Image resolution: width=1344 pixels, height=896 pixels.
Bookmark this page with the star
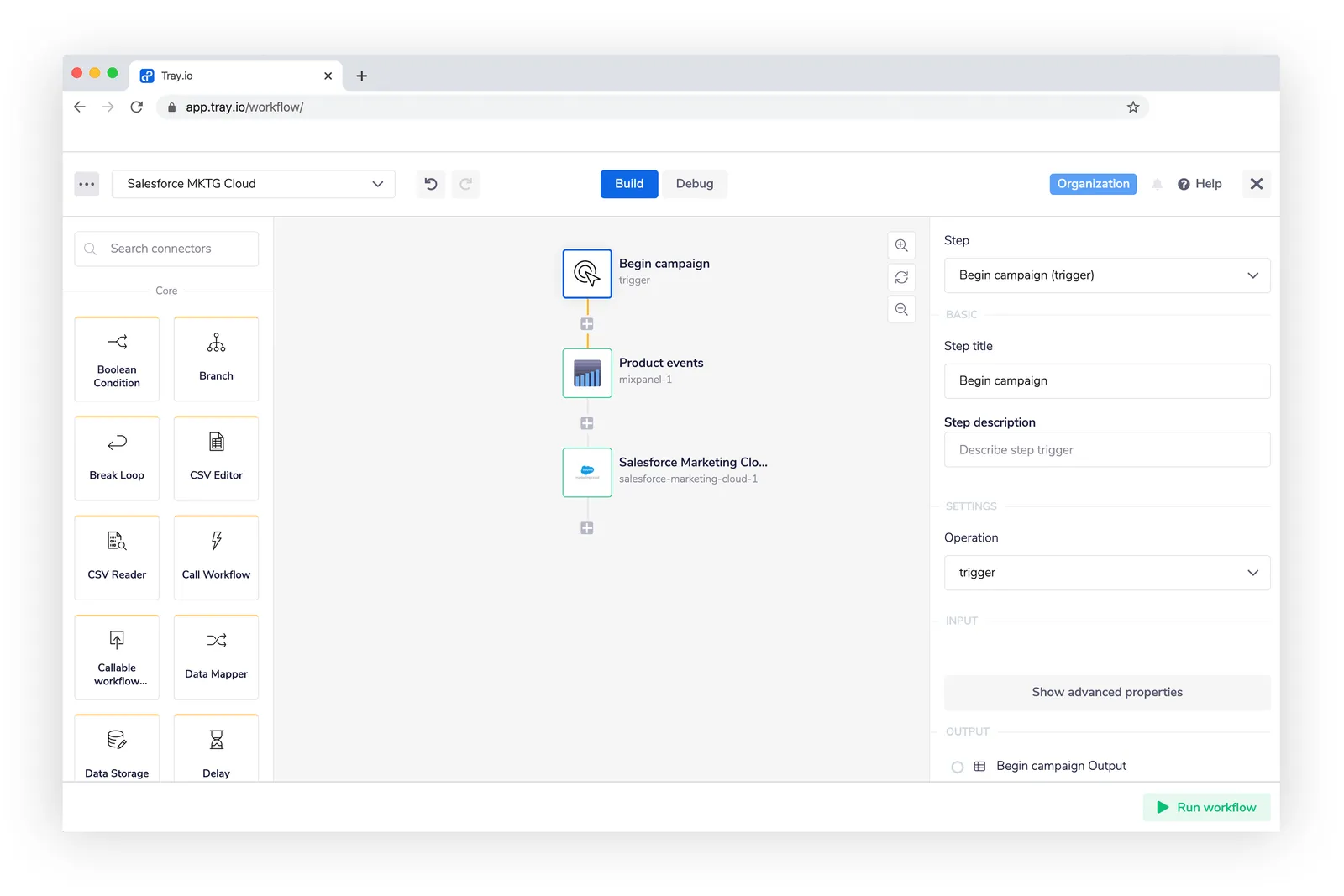(x=1133, y=107)
